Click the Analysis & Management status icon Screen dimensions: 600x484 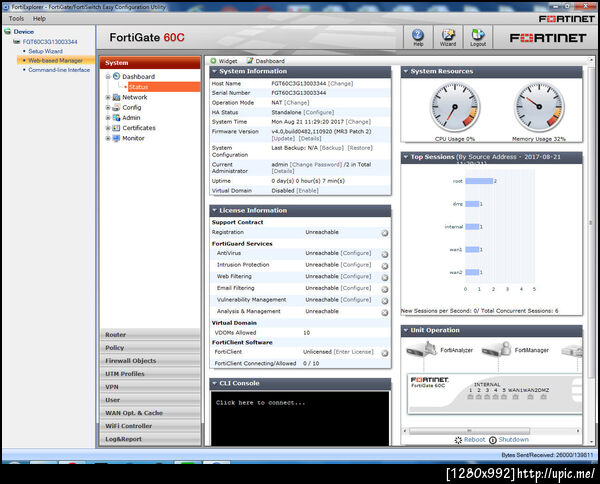[385, 313]
